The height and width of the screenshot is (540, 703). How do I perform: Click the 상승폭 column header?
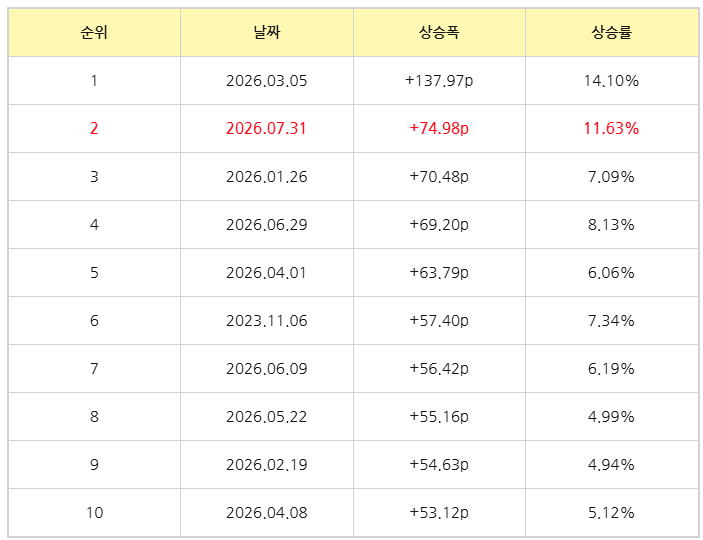coord(439,32)
